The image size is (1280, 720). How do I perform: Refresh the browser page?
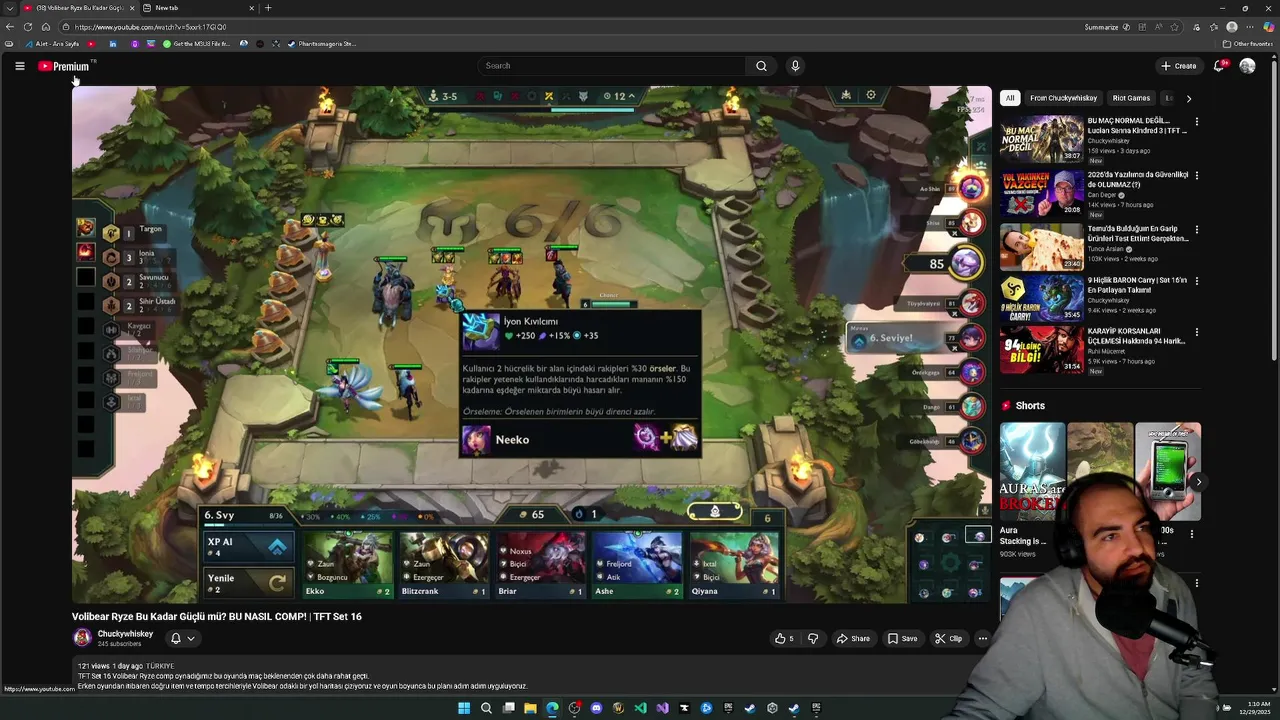pos(27,27)
